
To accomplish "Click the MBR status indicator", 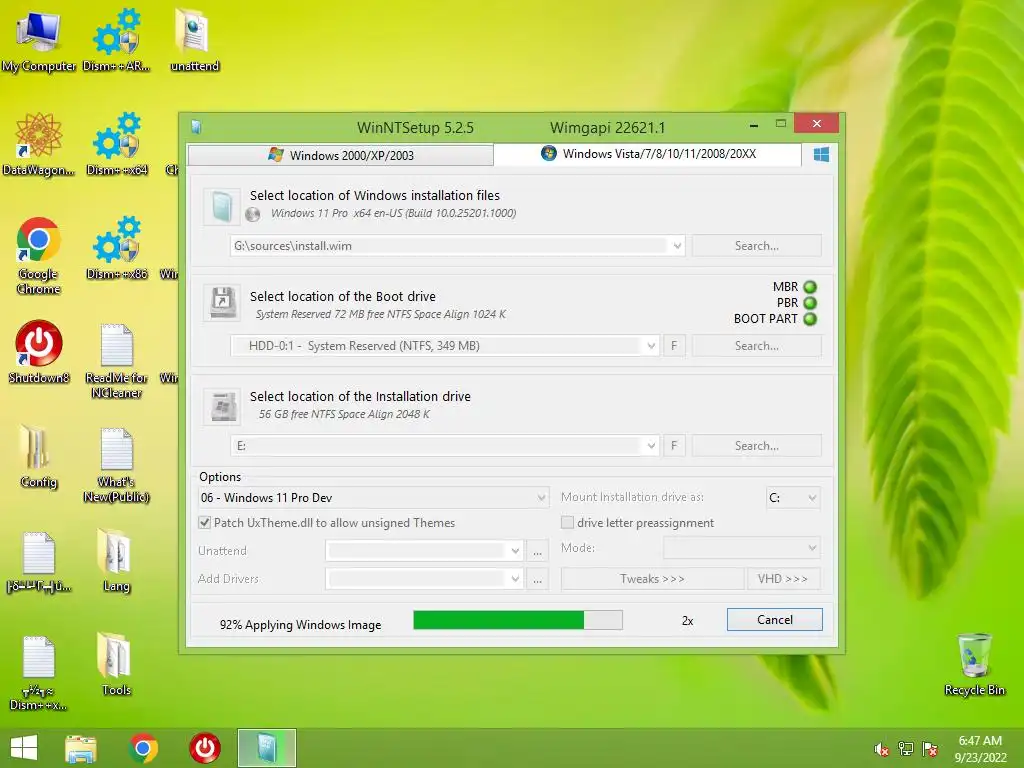I will pyautogui.click(x=810, y=287).
